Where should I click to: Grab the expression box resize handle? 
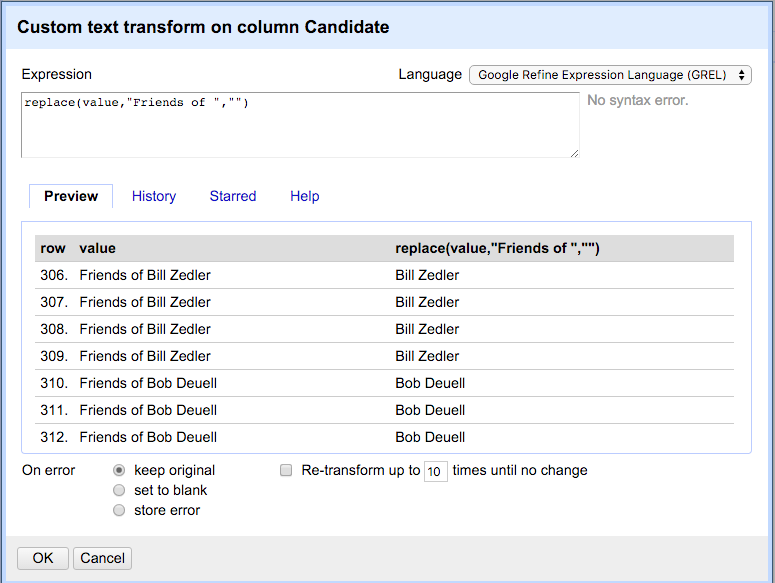point(574,154)
